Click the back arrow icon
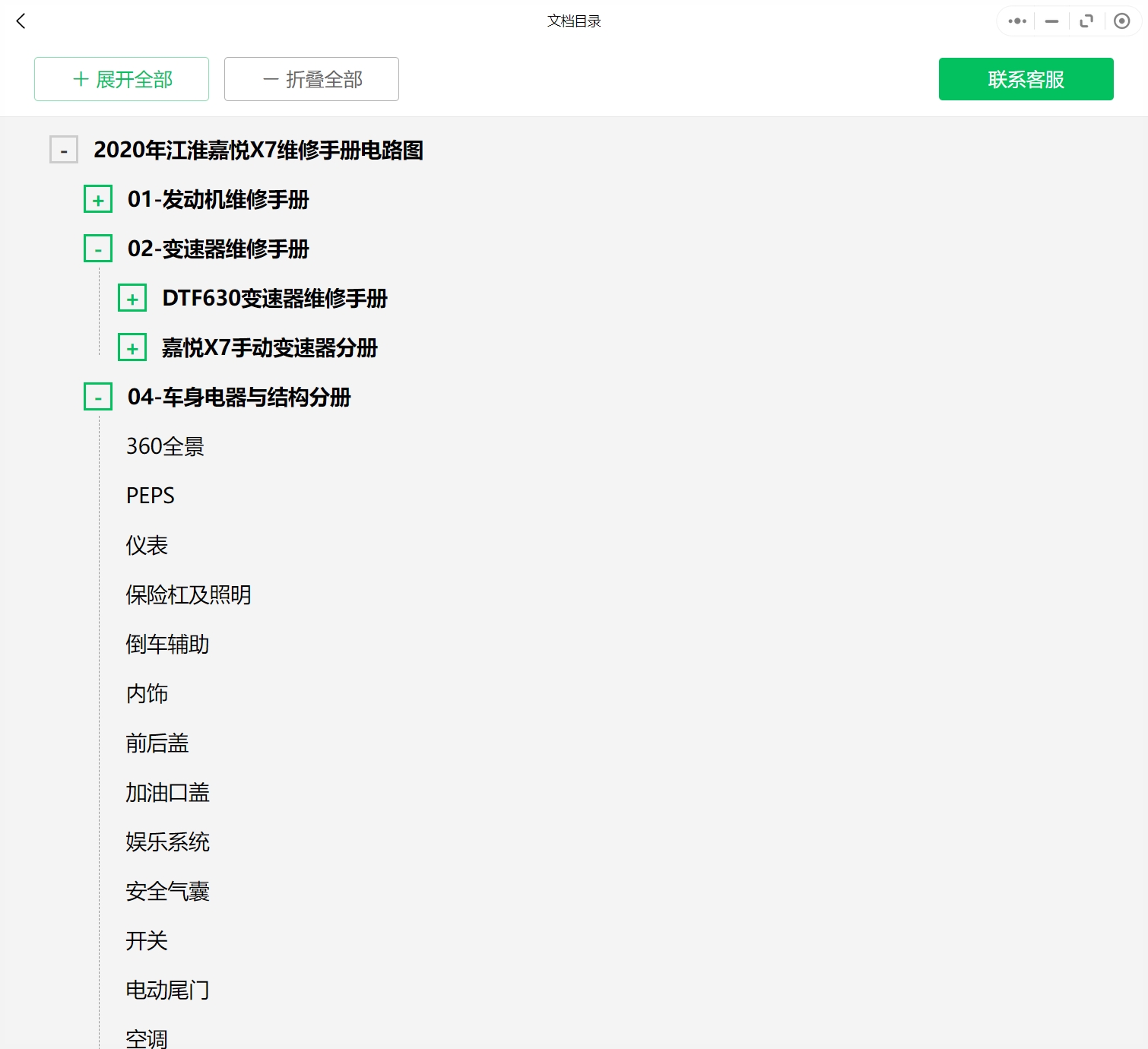This screenshot has height=1049, width=1148. [21, 21]
